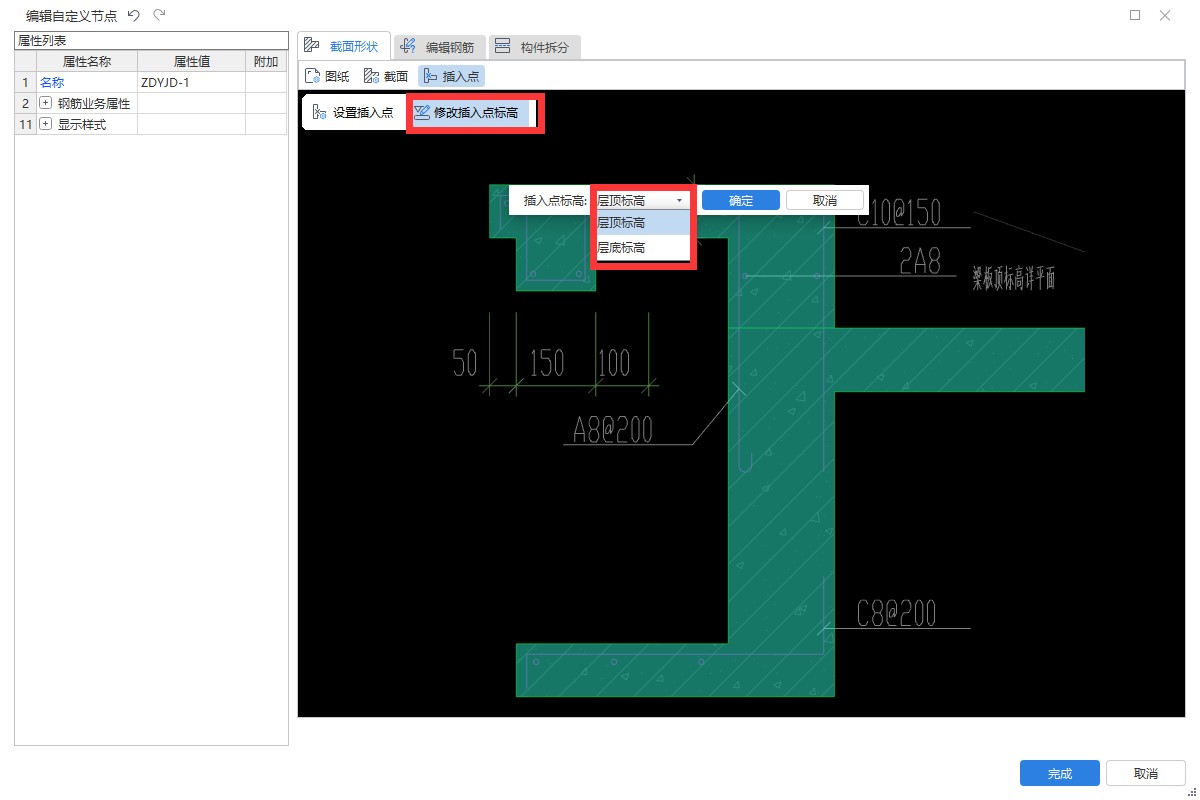Viewport: 1200px width, 800px height.
Task: Open the 插入点标高 dropdown
Action: pyautogui.click(x=643, y=200)
